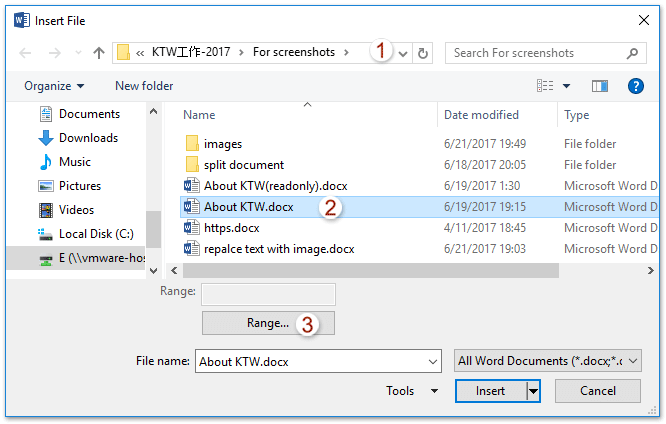Viewport: 666px width, 424px height.
Task: Toggle the preview pane icon
Action: (600, 86)
